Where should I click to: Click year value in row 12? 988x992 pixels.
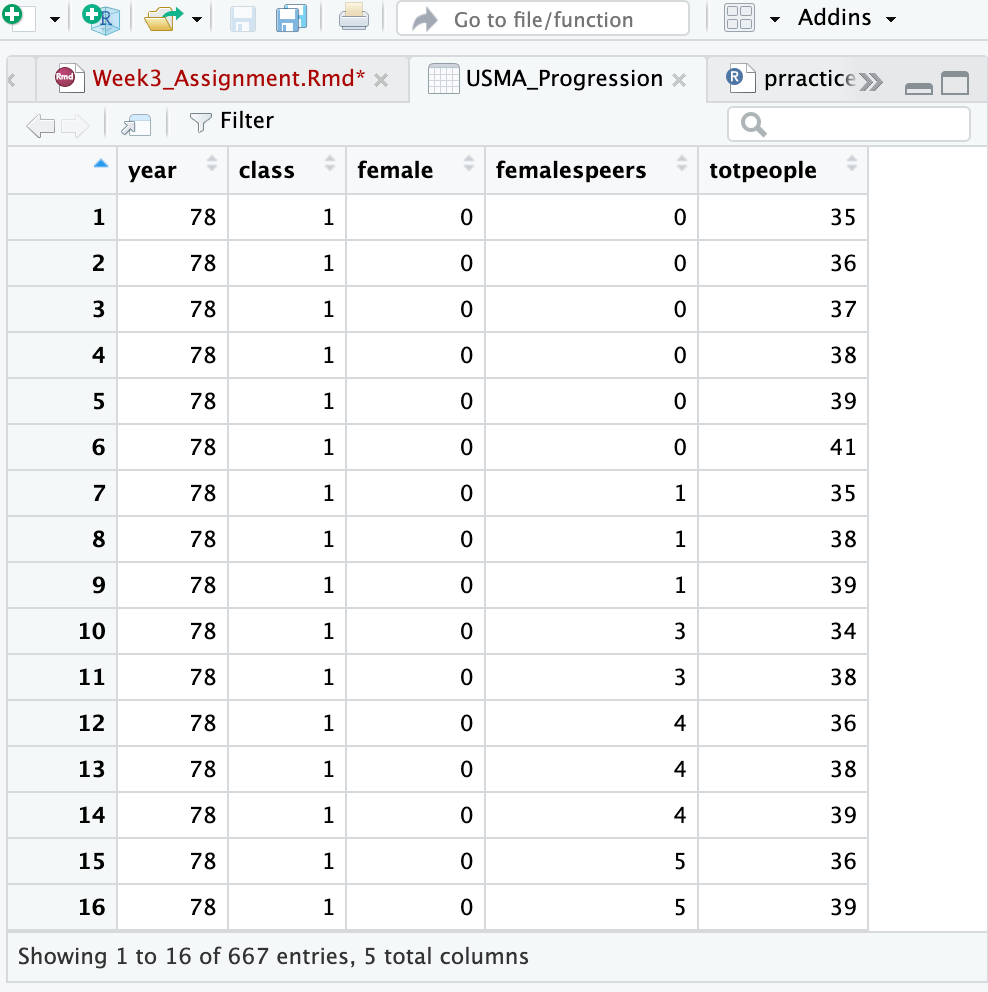click(x=203, y=723)
